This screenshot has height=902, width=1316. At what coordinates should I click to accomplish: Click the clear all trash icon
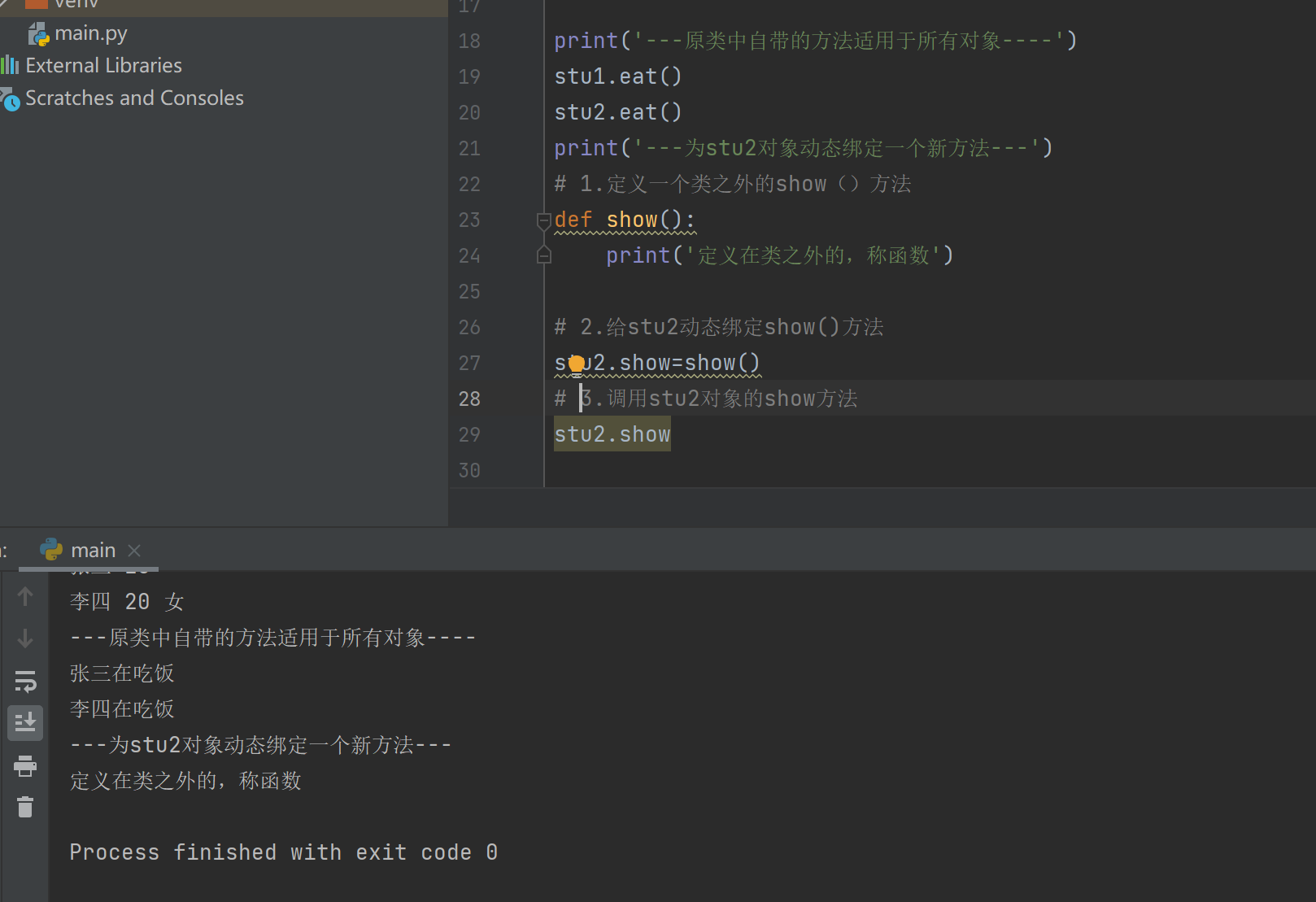(25, 807)
